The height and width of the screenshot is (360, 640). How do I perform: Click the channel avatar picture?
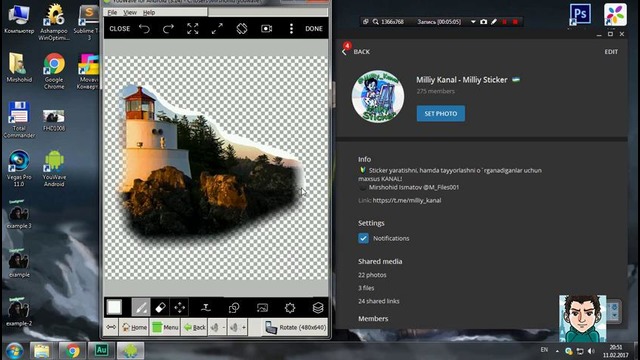pyautogui.click(x=378, y=96)
